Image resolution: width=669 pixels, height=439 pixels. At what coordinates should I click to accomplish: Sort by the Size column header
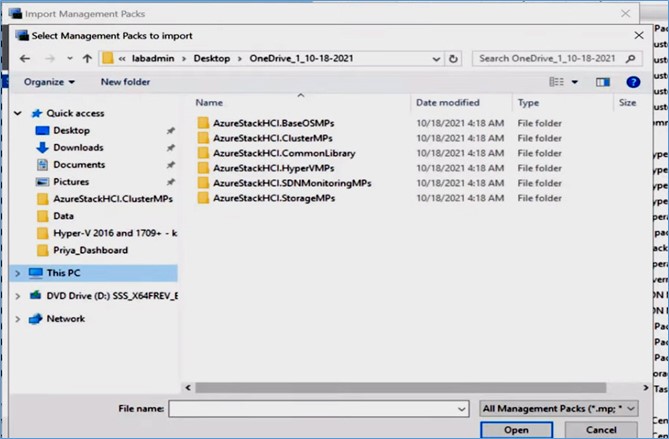[627, 103]
